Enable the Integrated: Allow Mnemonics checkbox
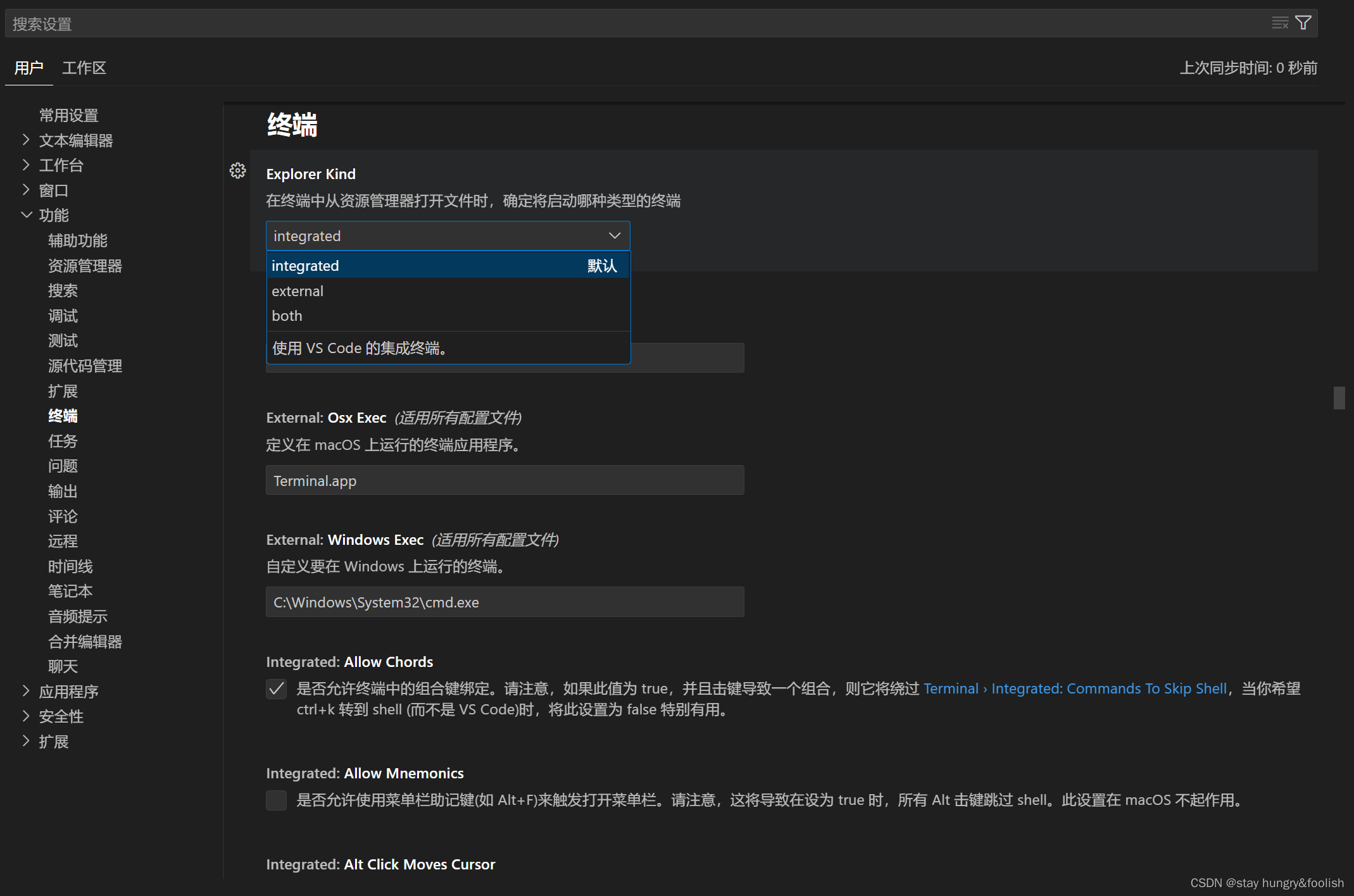 point(276,800)
